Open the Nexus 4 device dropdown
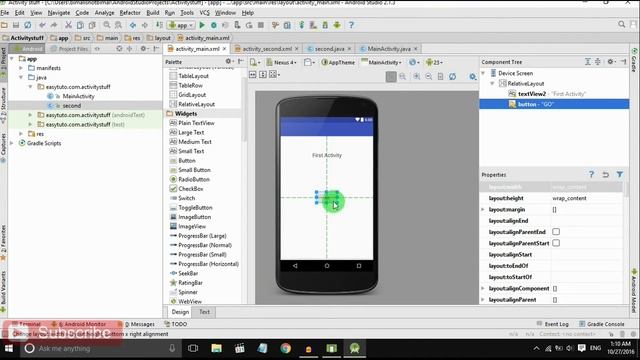This screenshot has width=640, height=360. (x=281, y=62)
